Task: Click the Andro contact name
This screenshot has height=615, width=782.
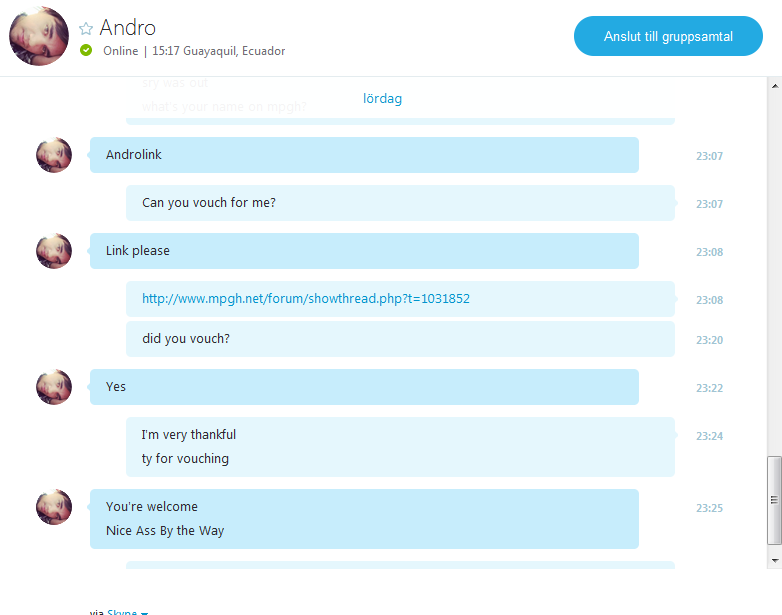Action: pos(128,27)
